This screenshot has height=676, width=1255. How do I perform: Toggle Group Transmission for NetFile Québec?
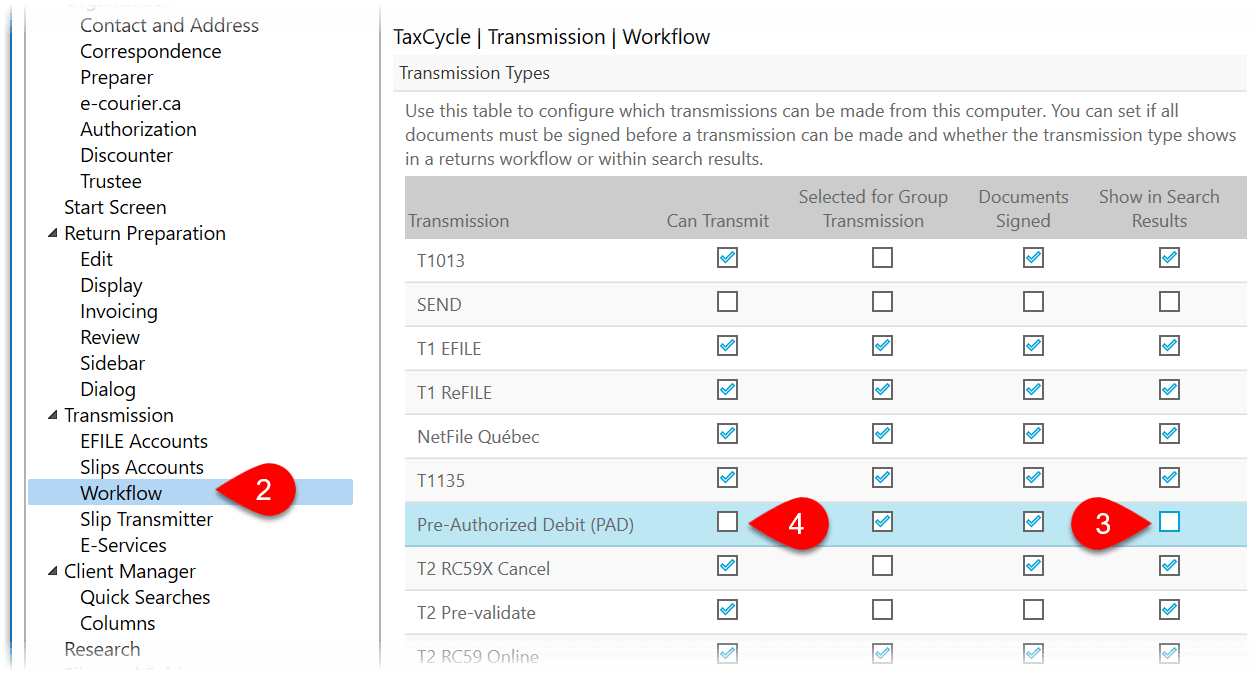pos(882,434)
